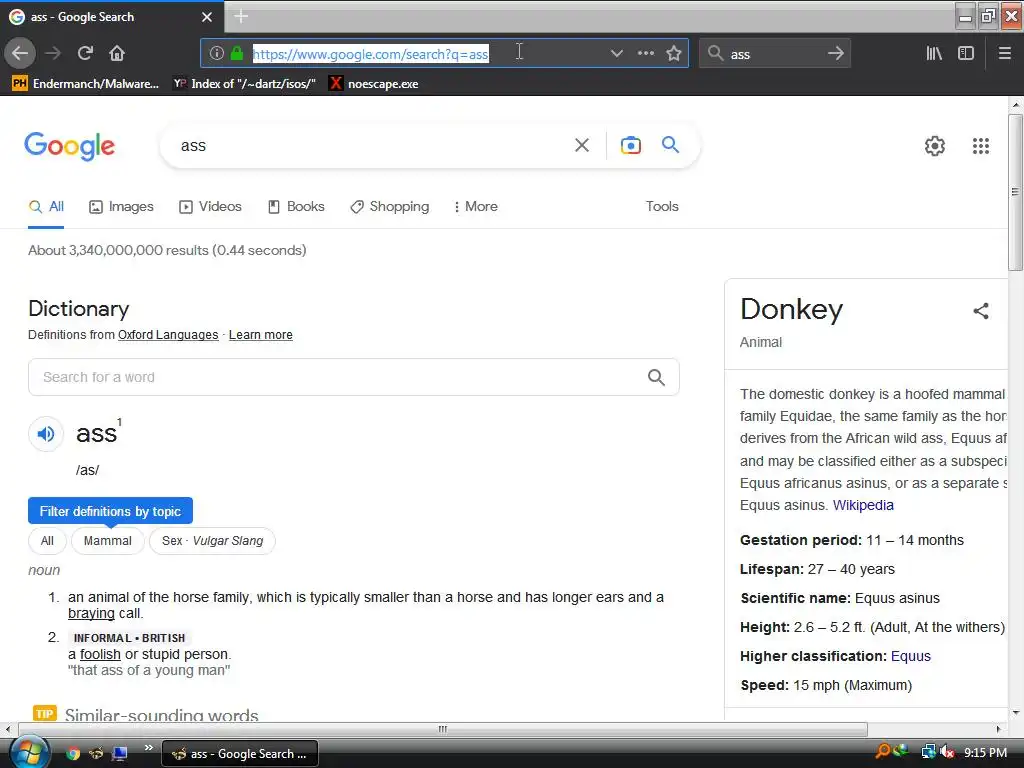Switch to Books tab
This screenshot has height=768, width=1024.
[x=296, y=206]
